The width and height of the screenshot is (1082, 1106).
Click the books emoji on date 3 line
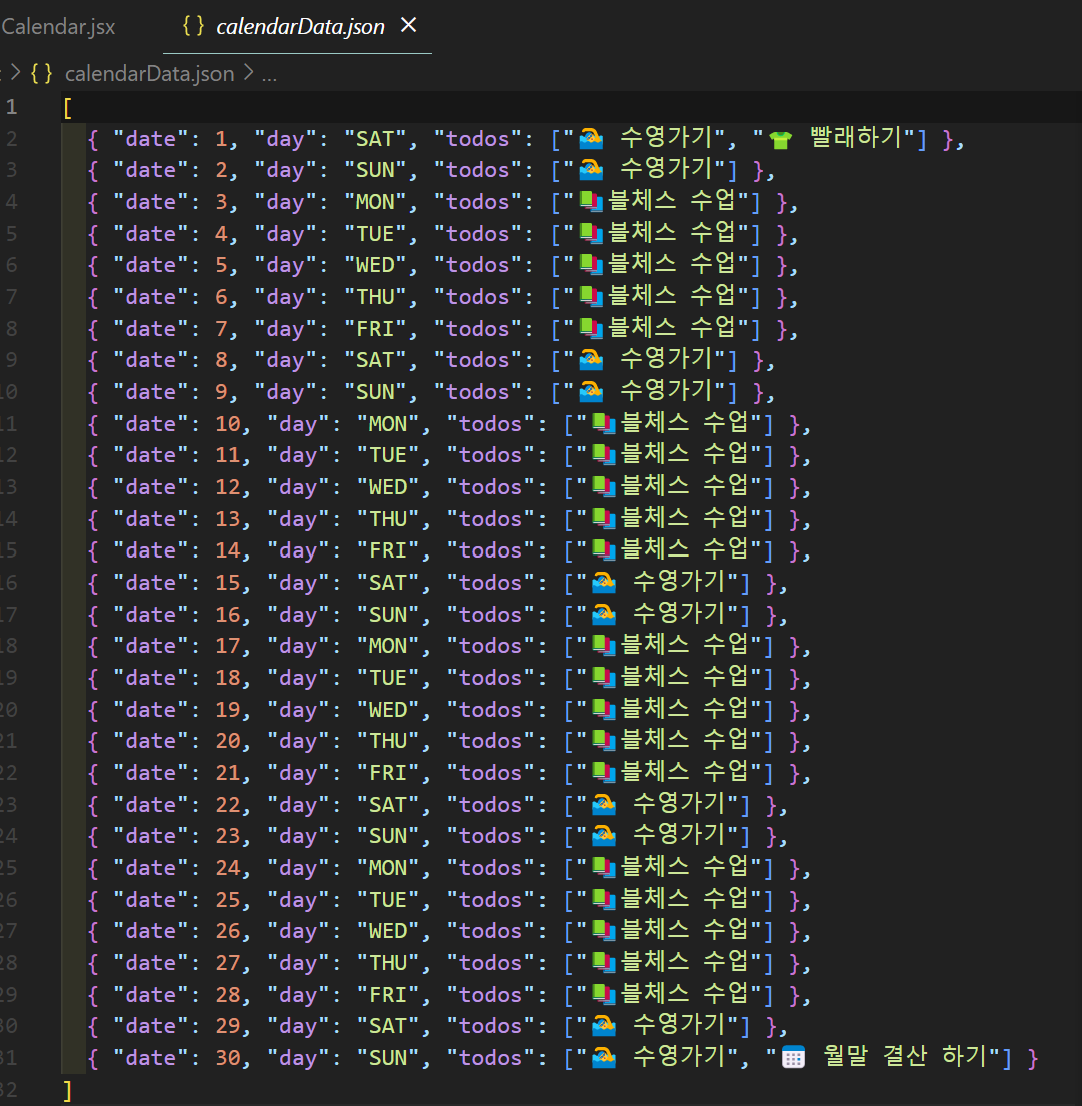click(591, 202)
